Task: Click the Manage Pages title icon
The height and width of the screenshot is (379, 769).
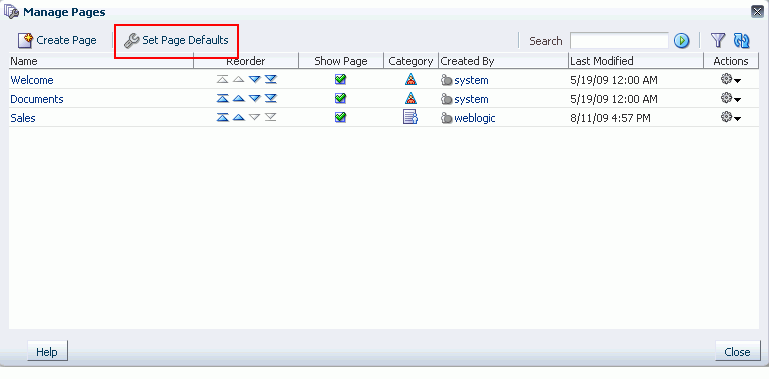Action: pyautogui.click(x=11, y=12)
